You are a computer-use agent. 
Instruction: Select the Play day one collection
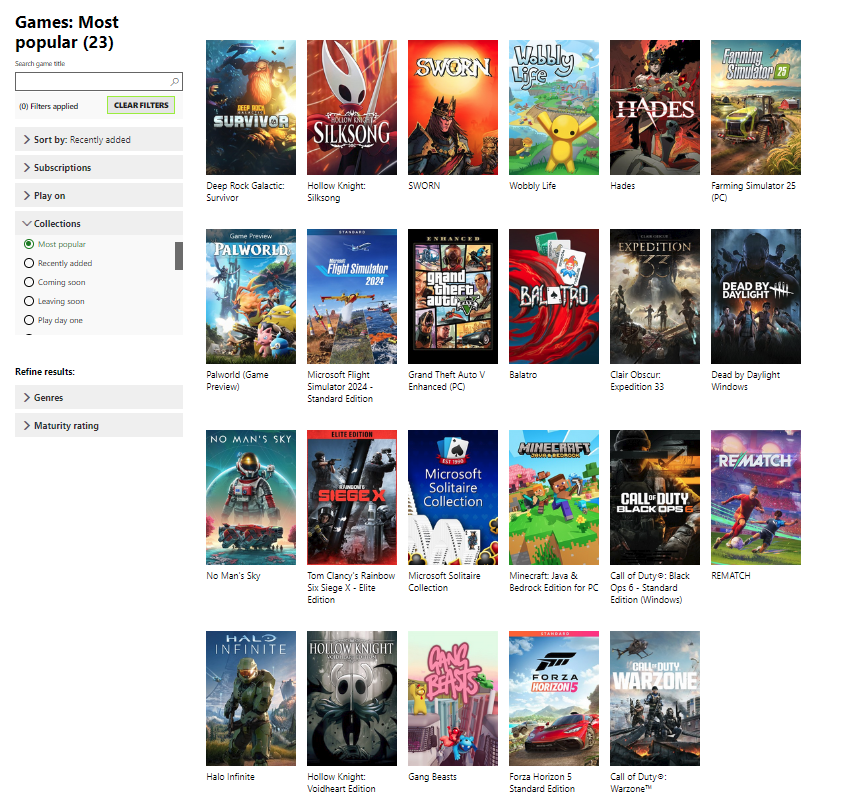point(29,320)
